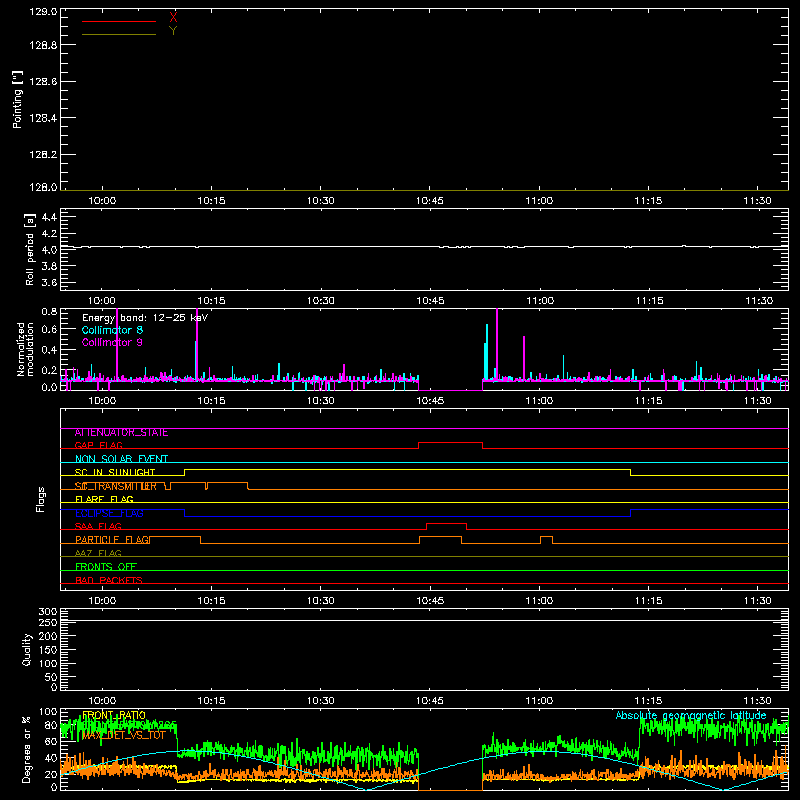The width and height of the screenshot is (800, 800).
Task: Click the 128.6 tick on Pointing axis
Action: click(x=43, y=82)
